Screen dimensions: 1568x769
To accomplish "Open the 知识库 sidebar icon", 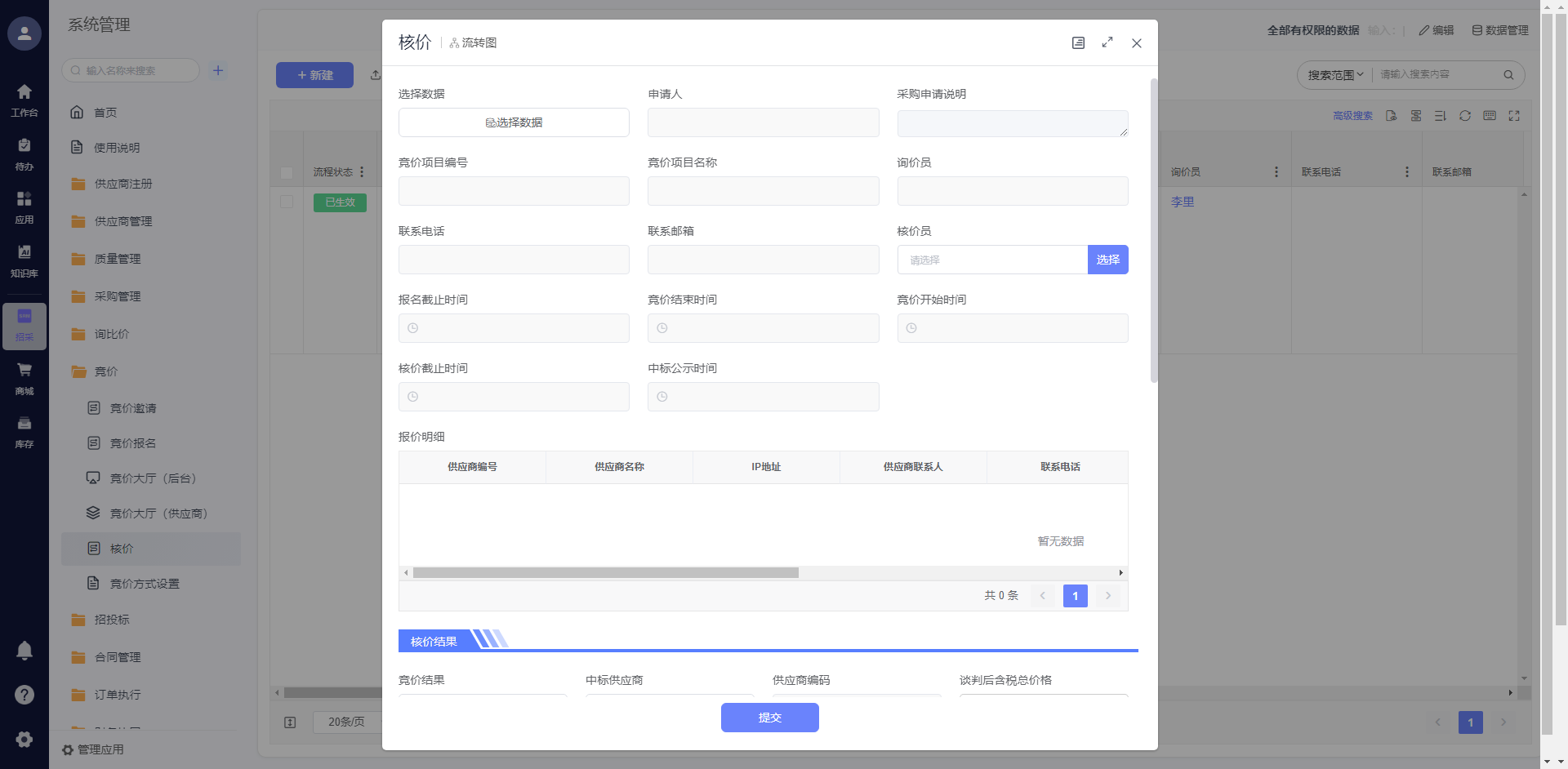I will pyautogui.click(x=24, y=260).
